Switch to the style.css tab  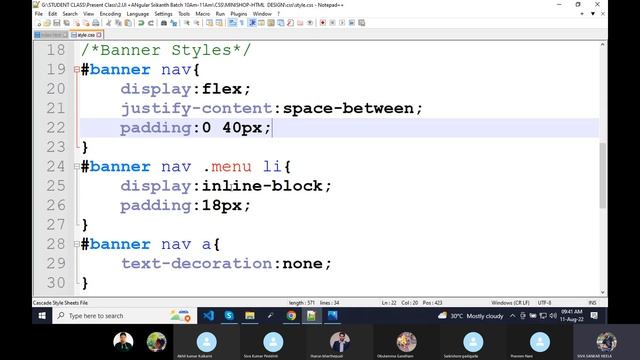click(x=86, y=35)
